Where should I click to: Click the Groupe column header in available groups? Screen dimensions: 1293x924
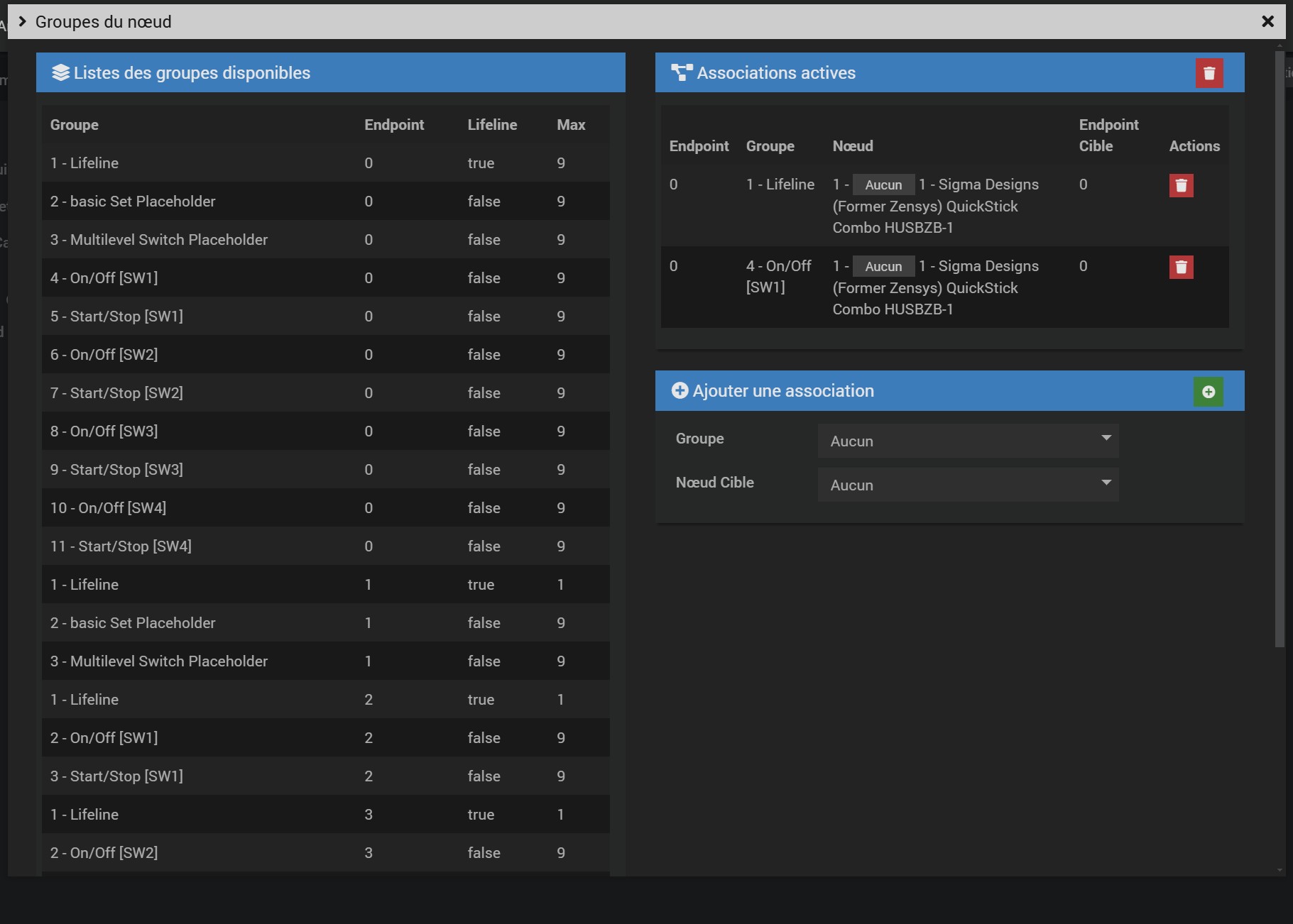coord(75,125)
